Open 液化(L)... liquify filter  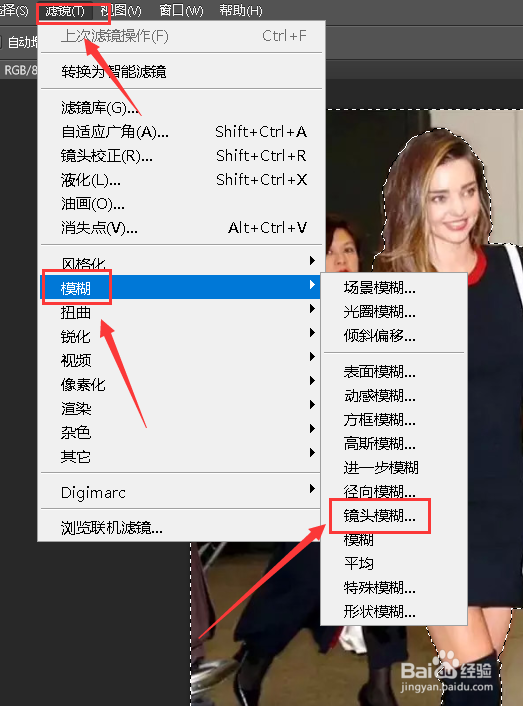(181, 180)
